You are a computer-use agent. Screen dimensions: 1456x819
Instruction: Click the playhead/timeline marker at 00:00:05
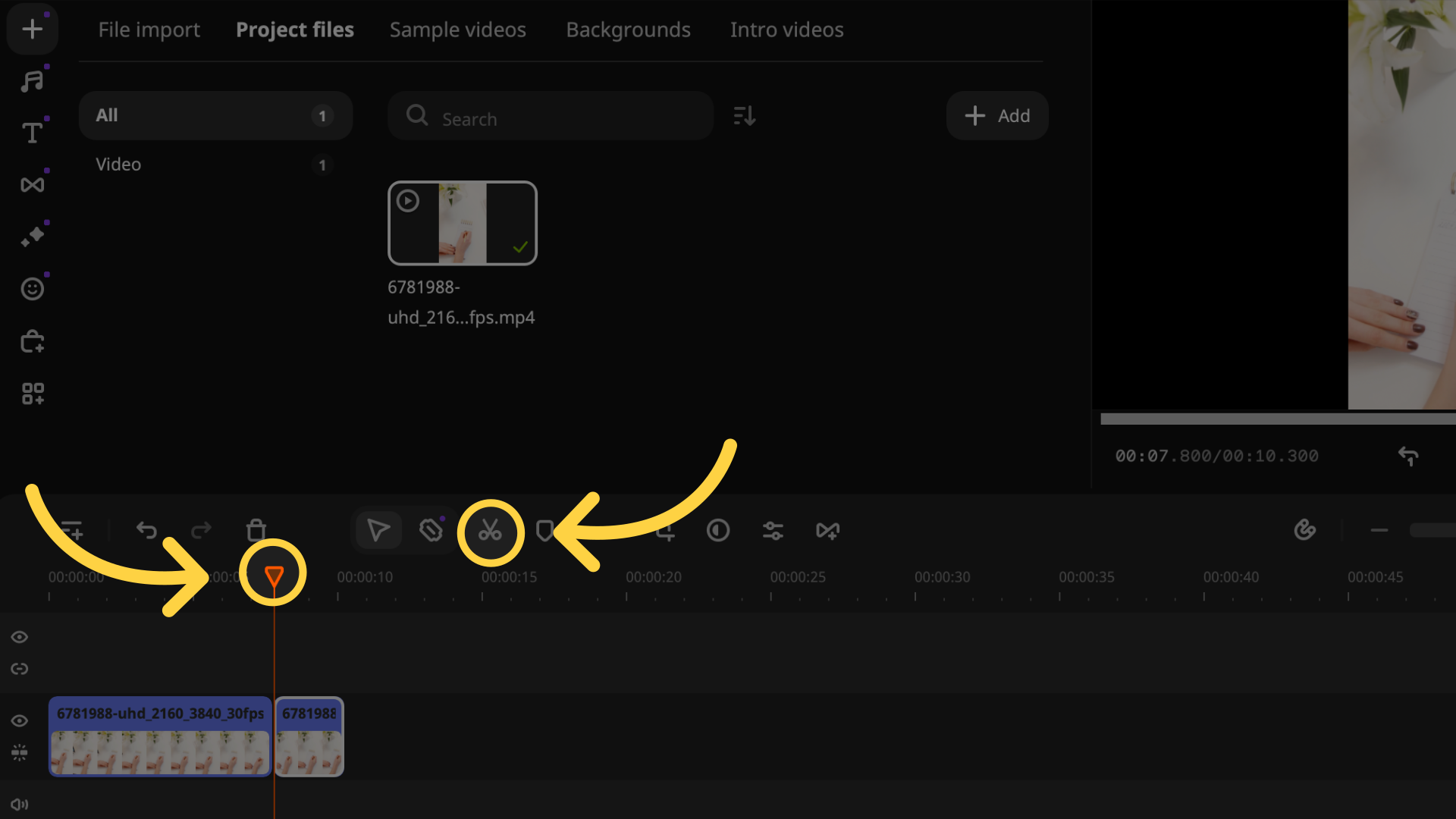(x=275, y=575)
